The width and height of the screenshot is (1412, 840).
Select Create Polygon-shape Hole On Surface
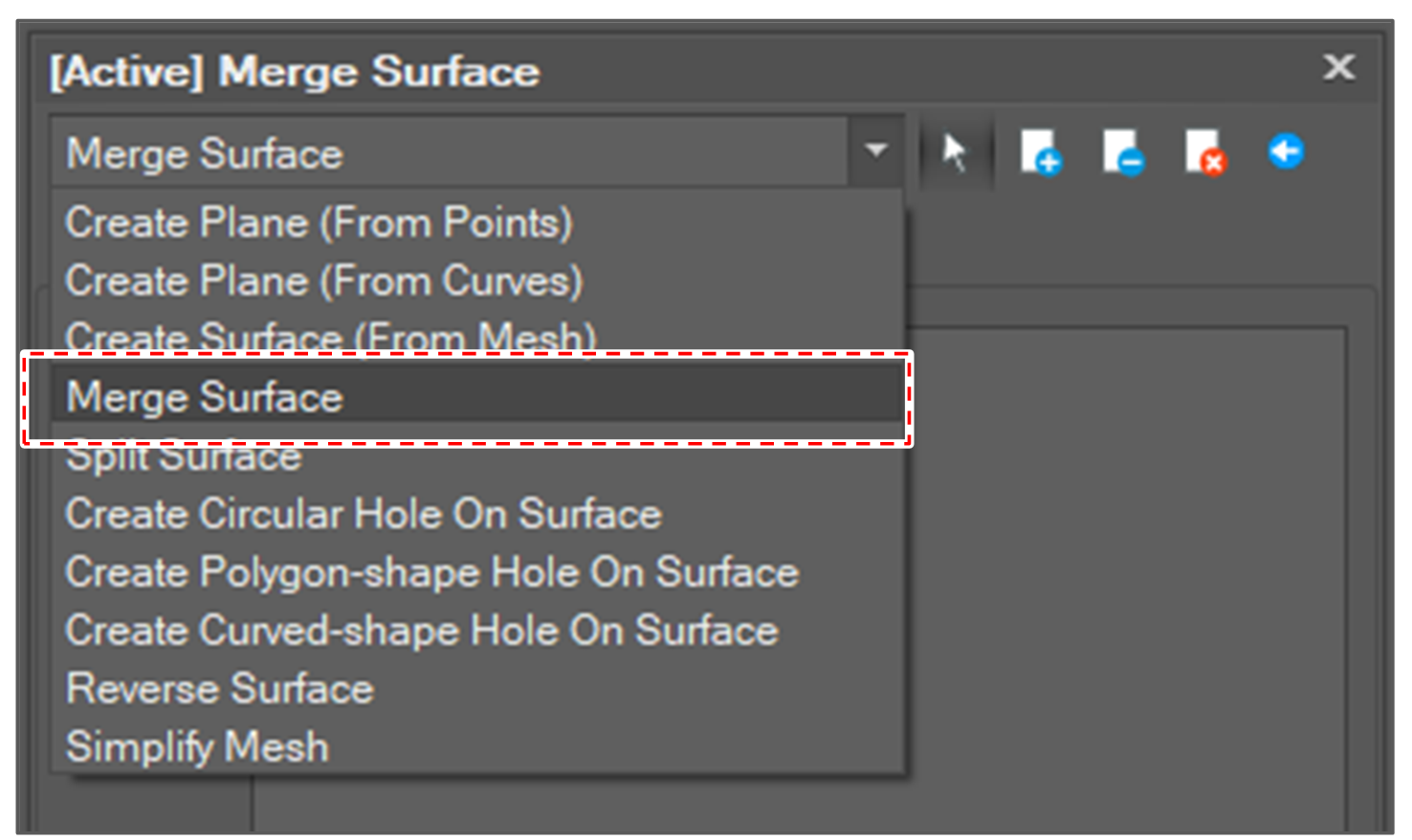431,573
